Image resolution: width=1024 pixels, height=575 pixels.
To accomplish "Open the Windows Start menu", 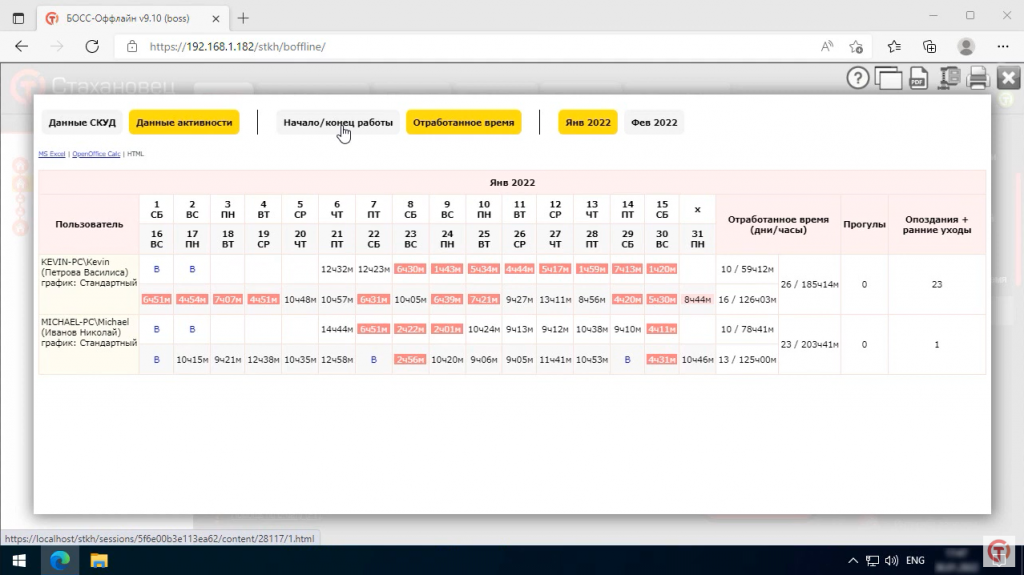I will 19,561.
